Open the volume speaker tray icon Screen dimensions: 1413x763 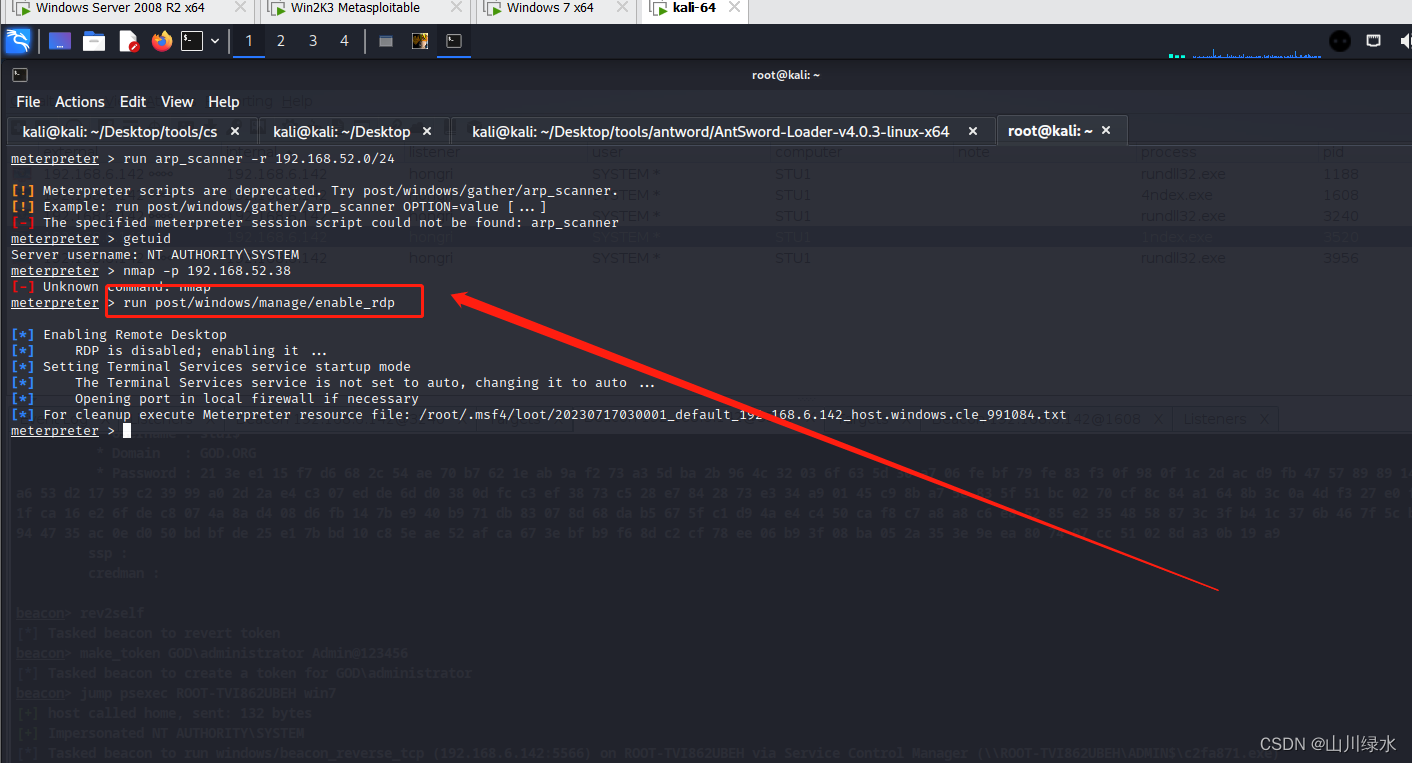tap(1404, 41)
